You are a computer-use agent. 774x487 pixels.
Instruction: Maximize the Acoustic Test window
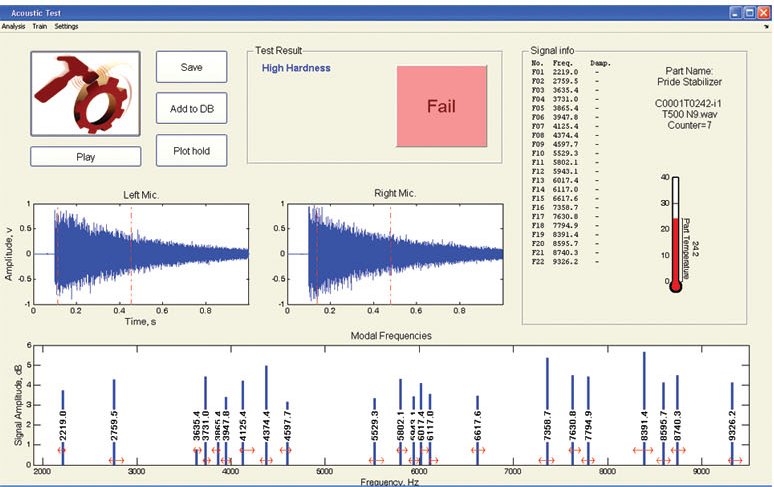[750, 13]
